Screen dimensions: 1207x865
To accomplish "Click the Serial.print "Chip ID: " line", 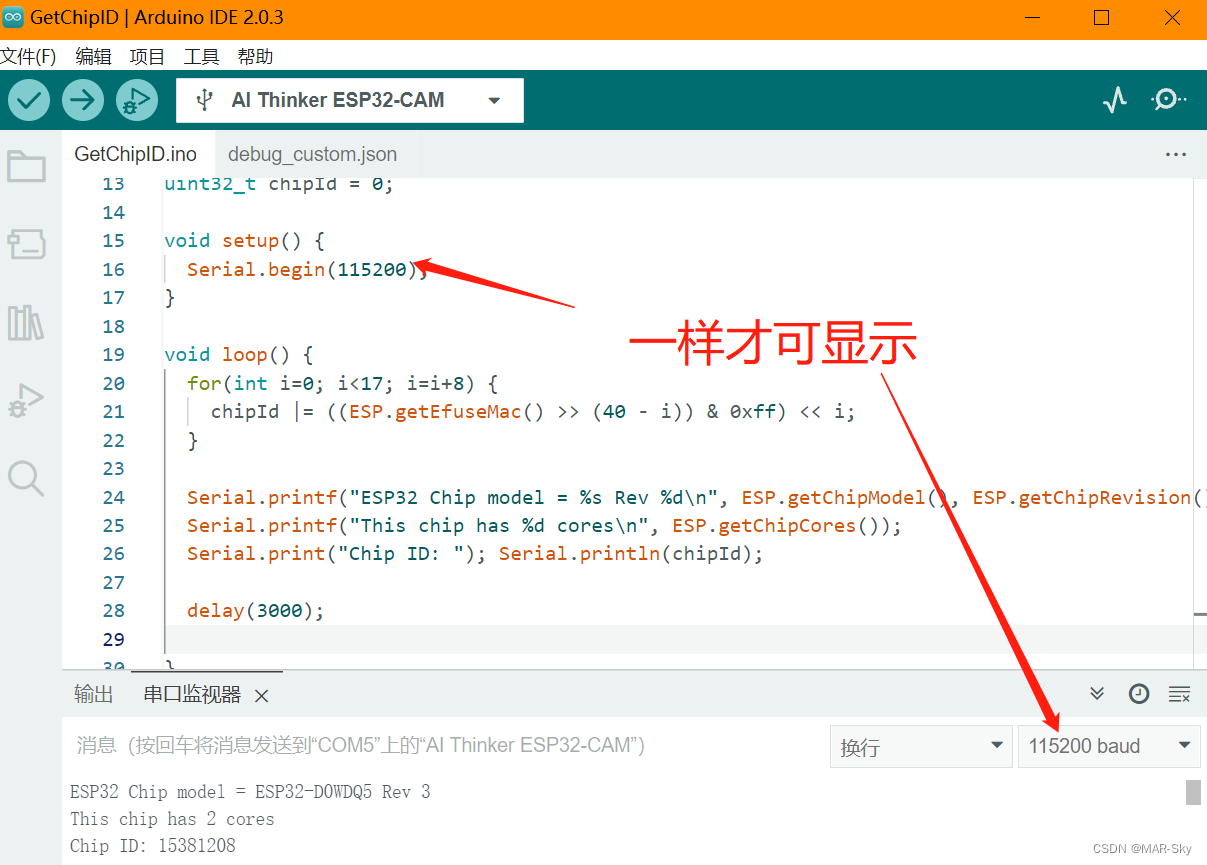I will click(x=475, y=553).
